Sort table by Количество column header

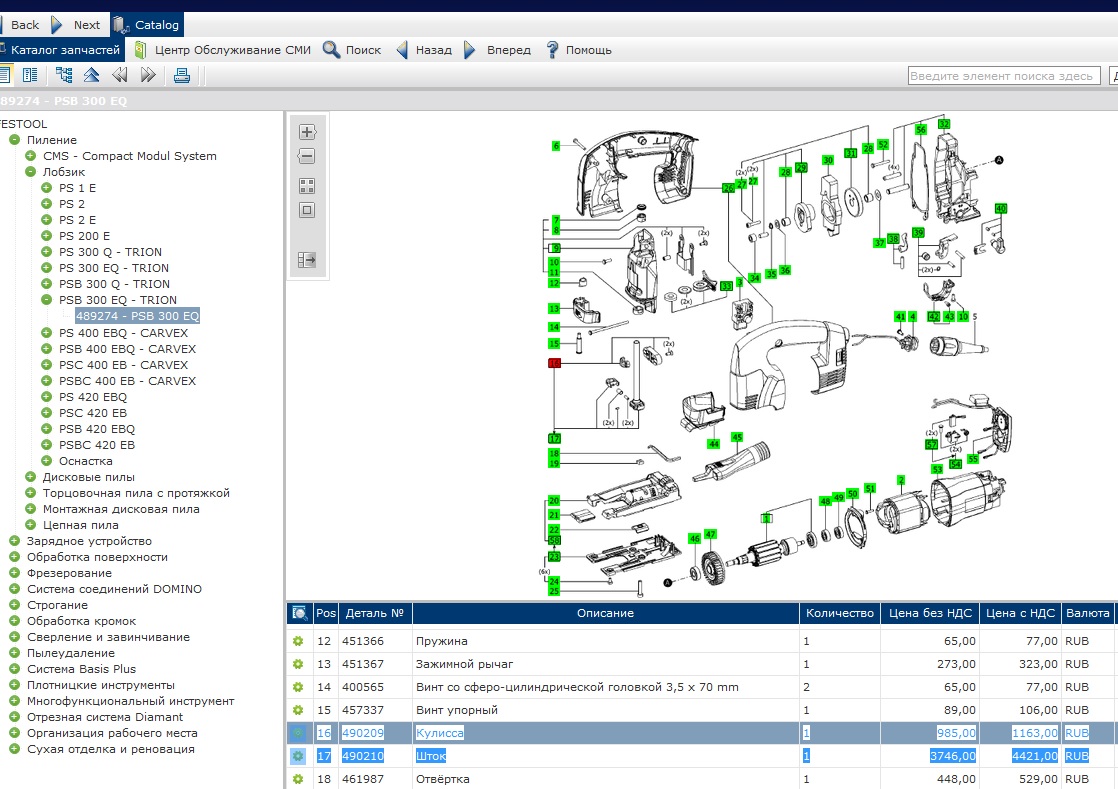click(839, 613)
